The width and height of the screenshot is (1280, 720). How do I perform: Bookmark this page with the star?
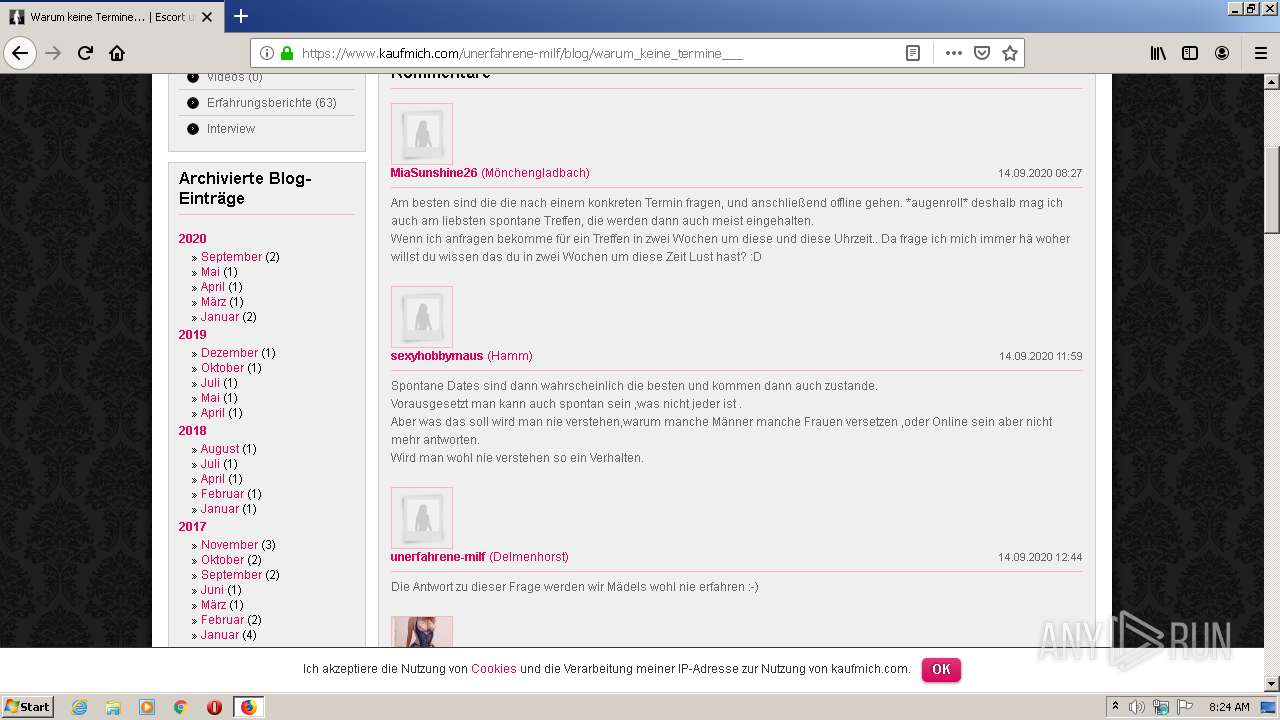coord(1010,53)
